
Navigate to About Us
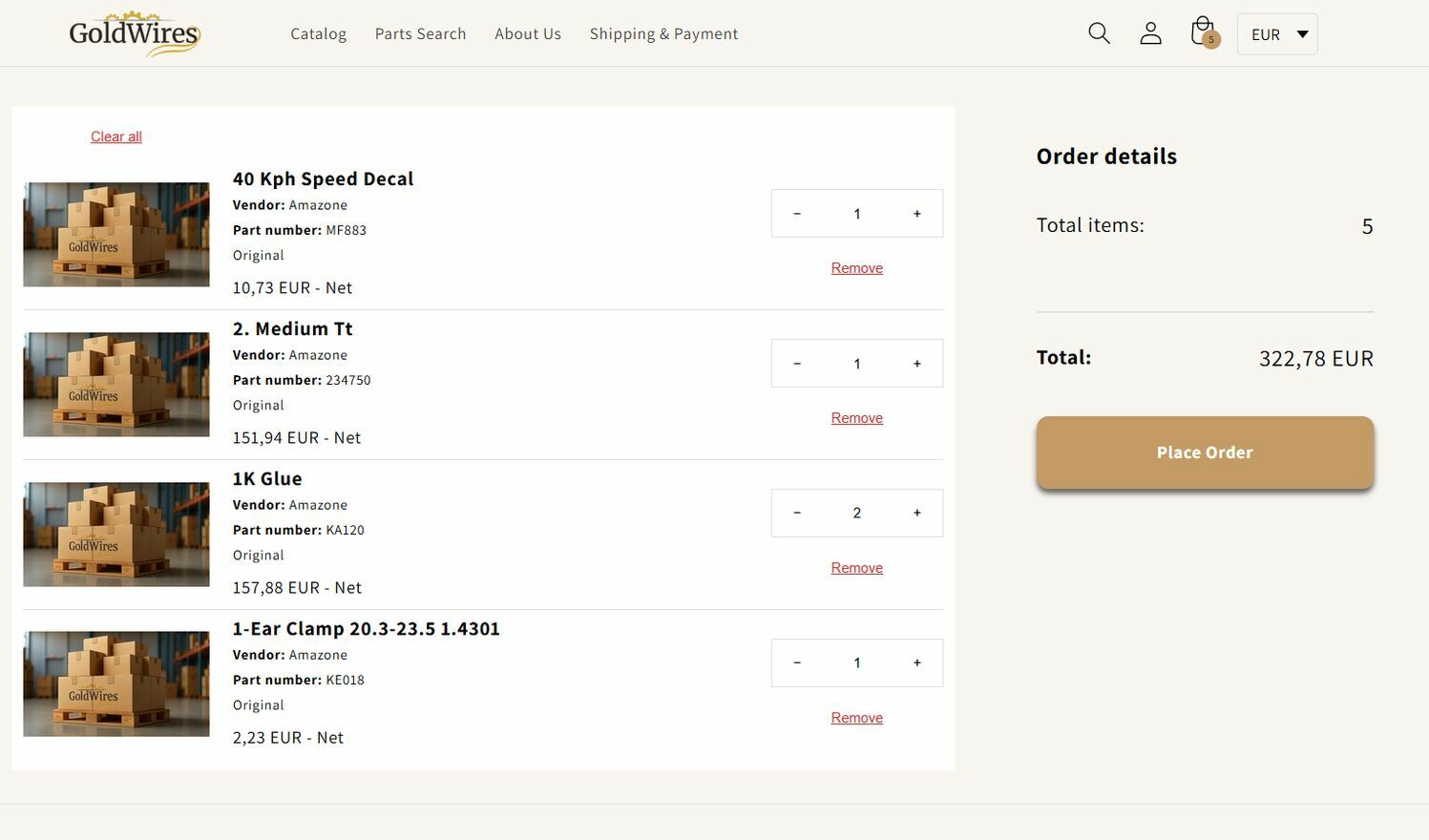(x=528, y=34)
